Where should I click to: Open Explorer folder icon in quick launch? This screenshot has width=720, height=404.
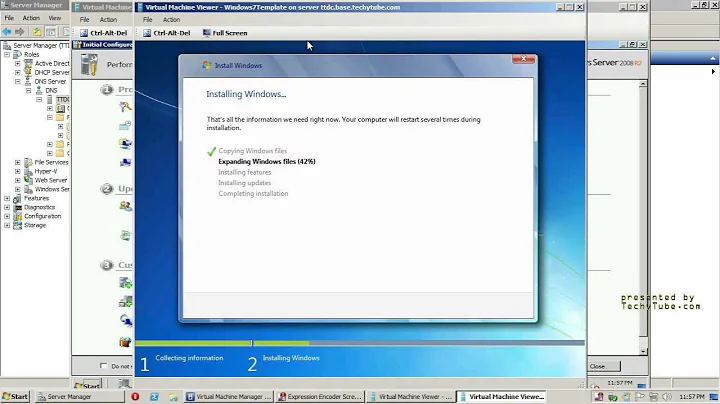pos(173,397)
